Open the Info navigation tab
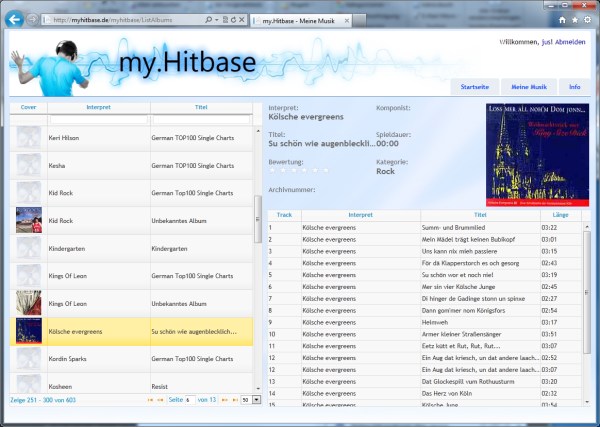The width and height of the screenshot is (600, 427). click(574, 87)
